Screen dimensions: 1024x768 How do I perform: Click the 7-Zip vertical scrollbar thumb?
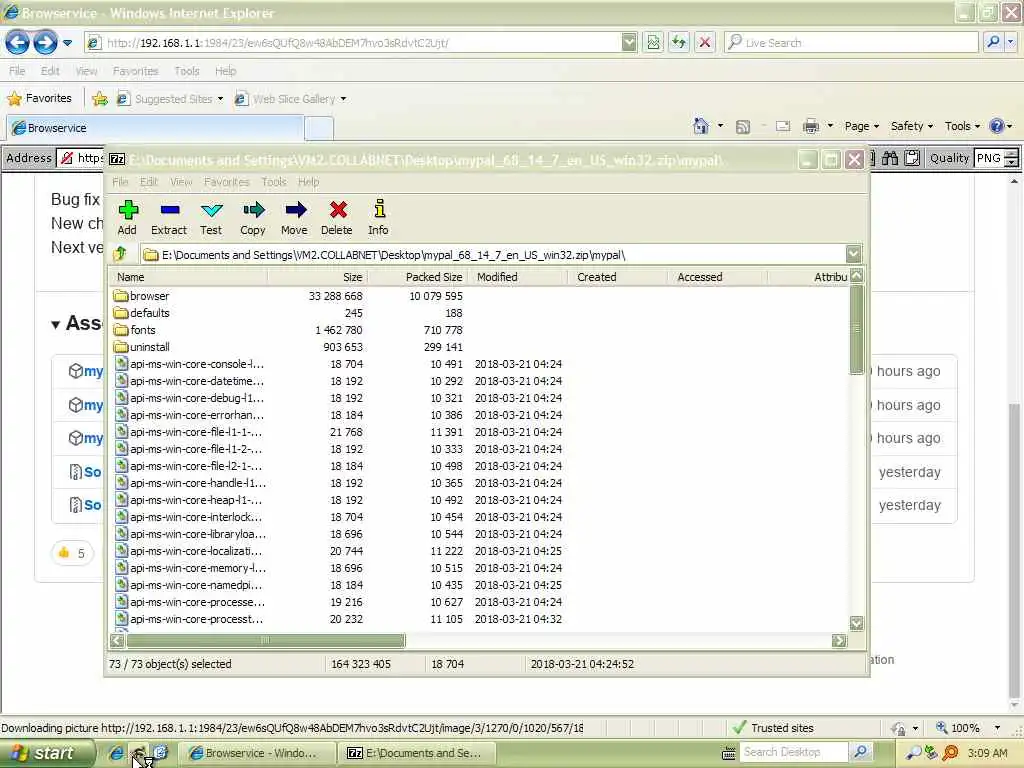click(856, 329)
